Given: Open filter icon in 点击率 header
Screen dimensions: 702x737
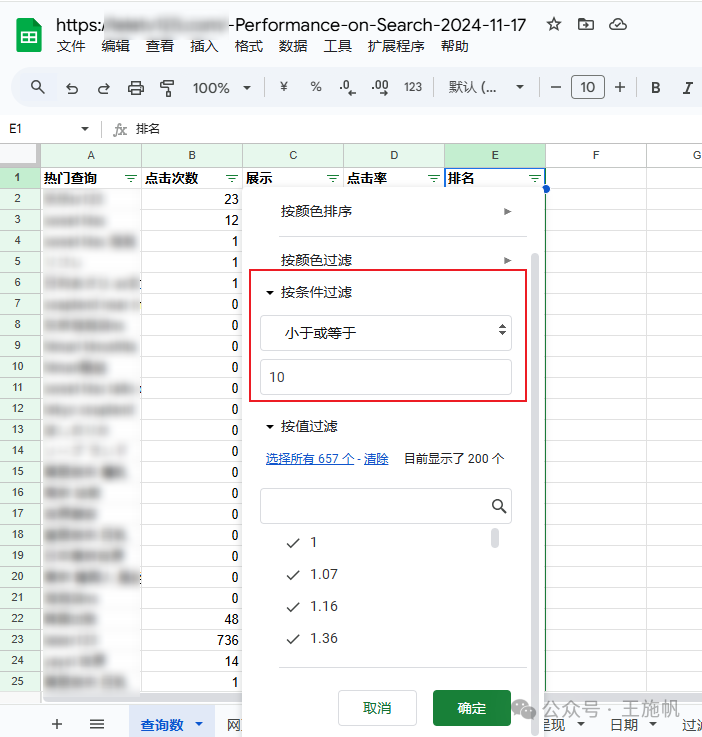Looking at the screenshot, I should click(434, 178).
